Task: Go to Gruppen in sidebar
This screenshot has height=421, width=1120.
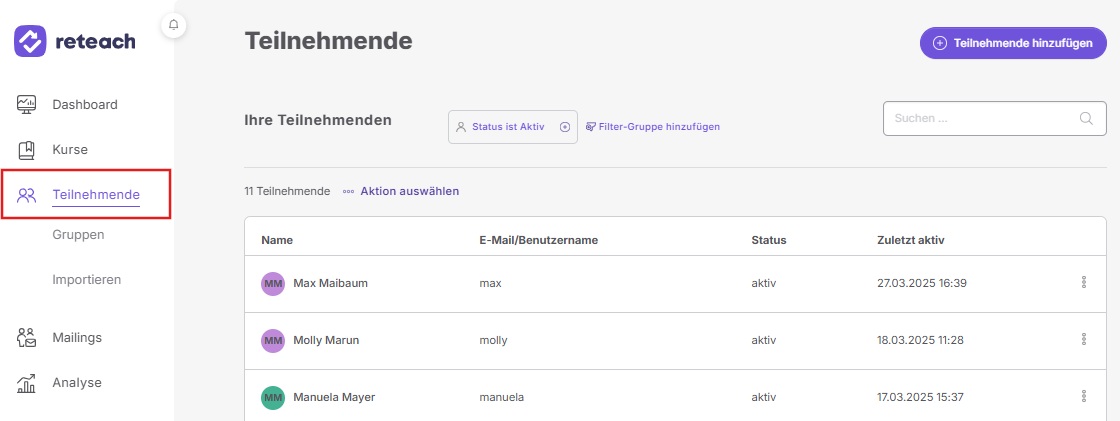Action: 78,234
